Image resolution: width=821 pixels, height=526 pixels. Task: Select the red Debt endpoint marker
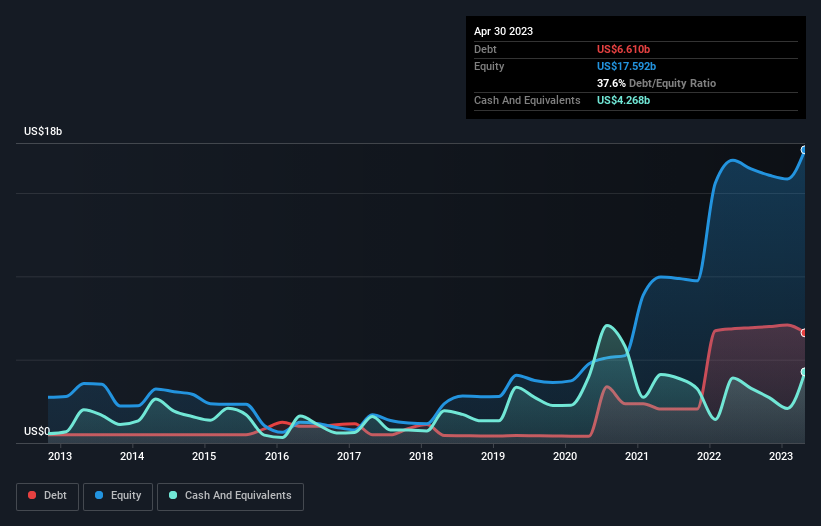click(x=804, y=333)
